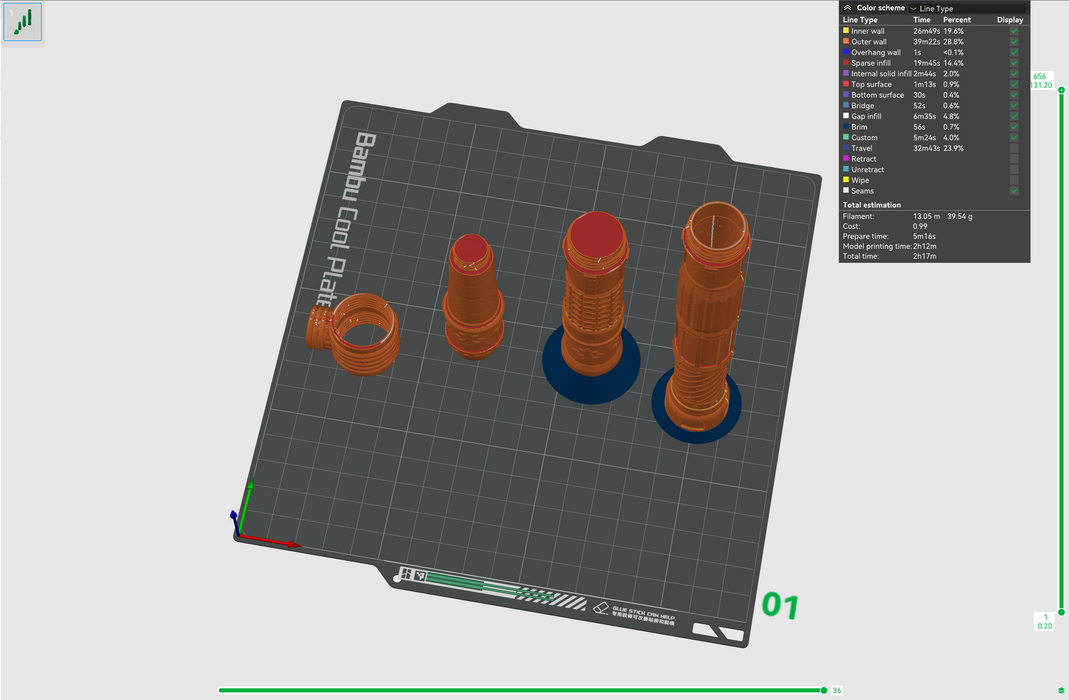Click the Display column header

[1010, 20]
